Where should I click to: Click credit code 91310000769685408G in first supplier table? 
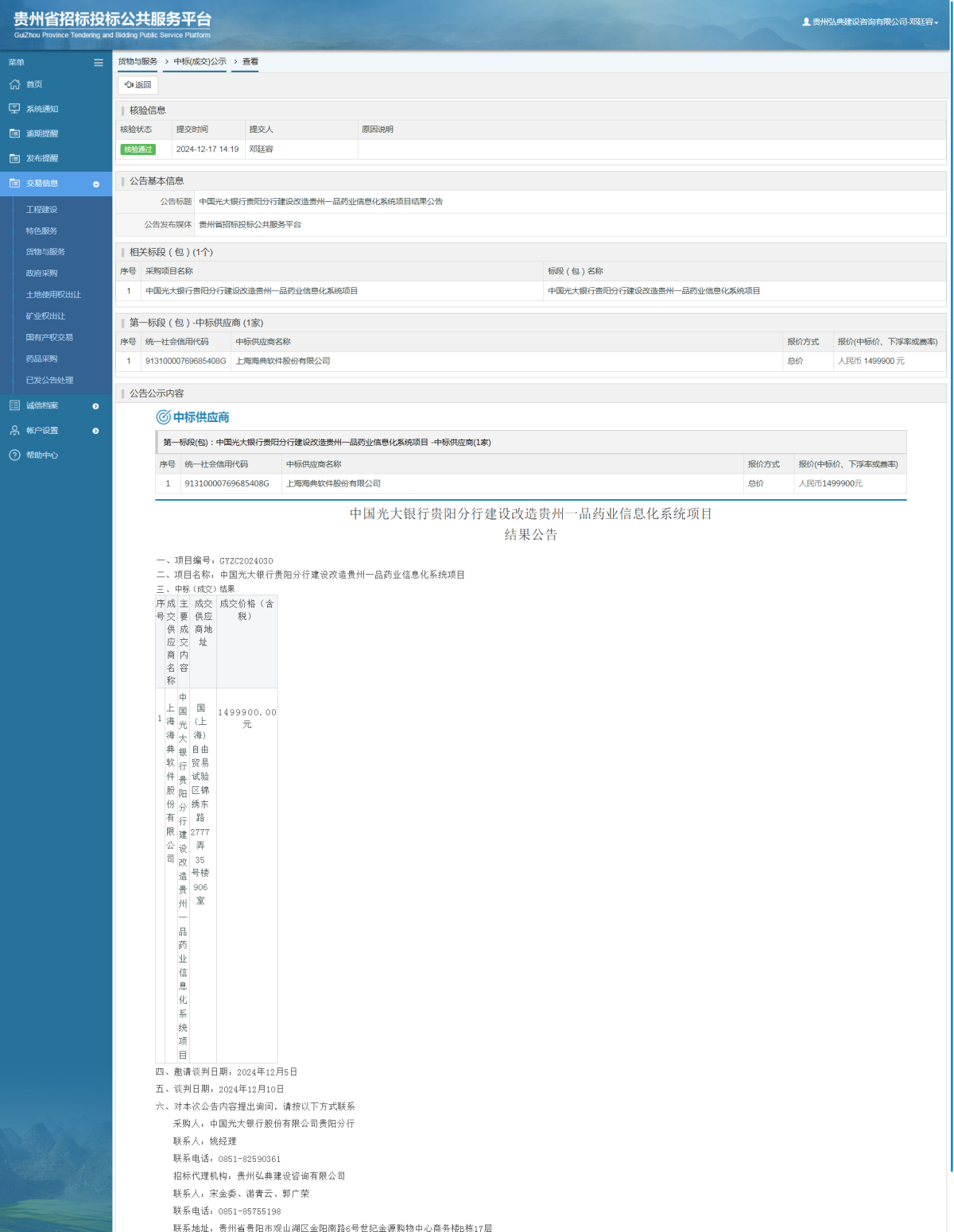[x=186, y=361]
